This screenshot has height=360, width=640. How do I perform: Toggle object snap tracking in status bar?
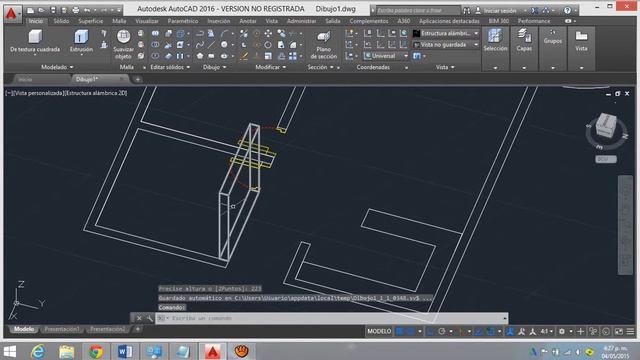tap(479, 331)
